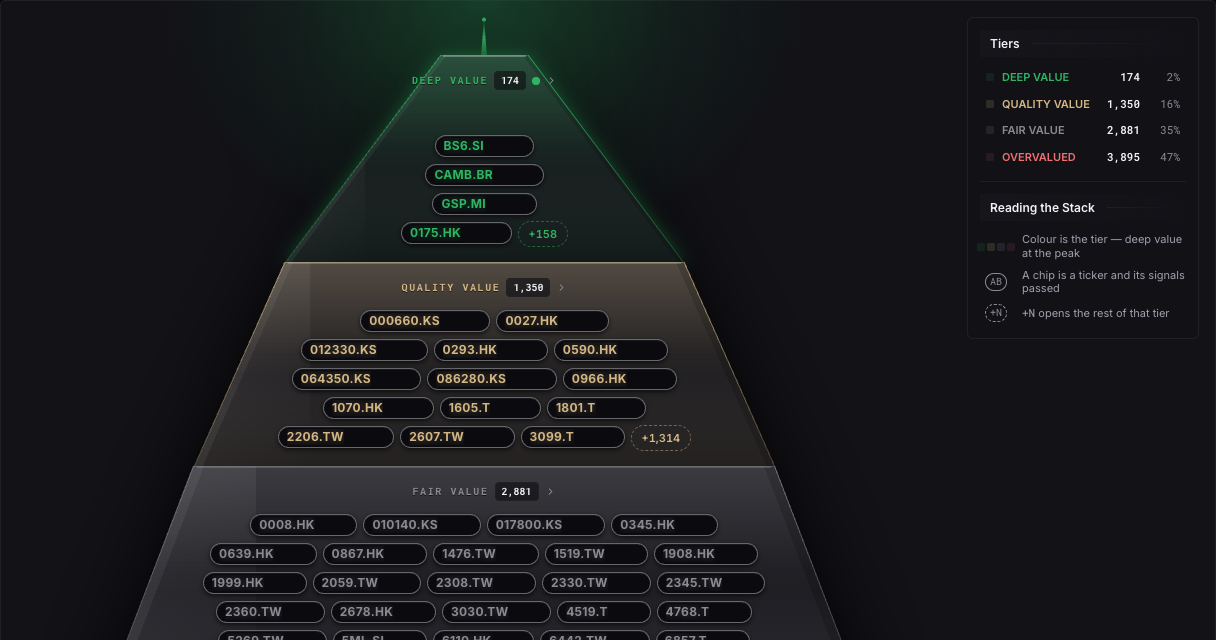Open the 000660.KS chip
This screenshot has width=1216, height=640.
(x=425, y=321)
